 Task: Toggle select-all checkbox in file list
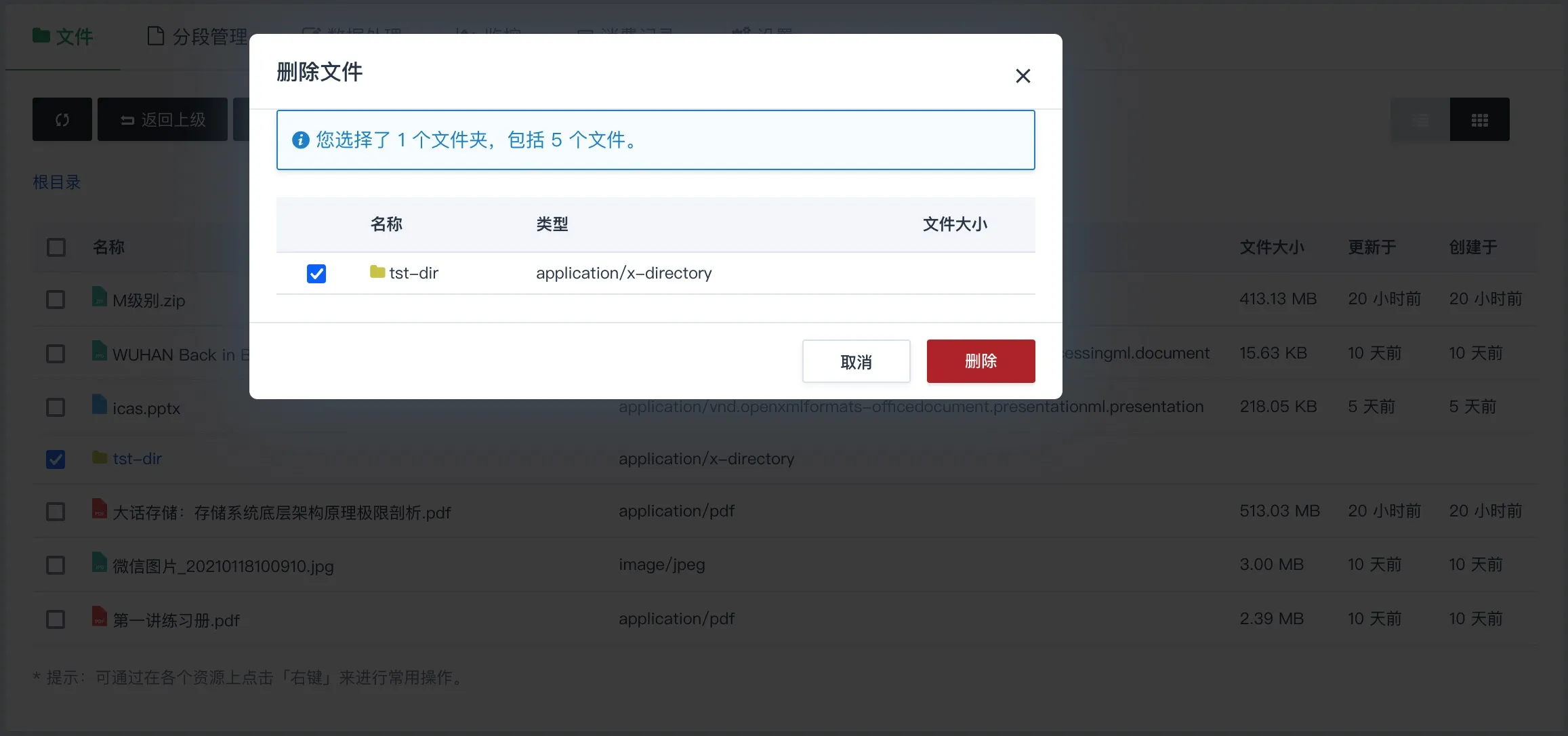56,247
